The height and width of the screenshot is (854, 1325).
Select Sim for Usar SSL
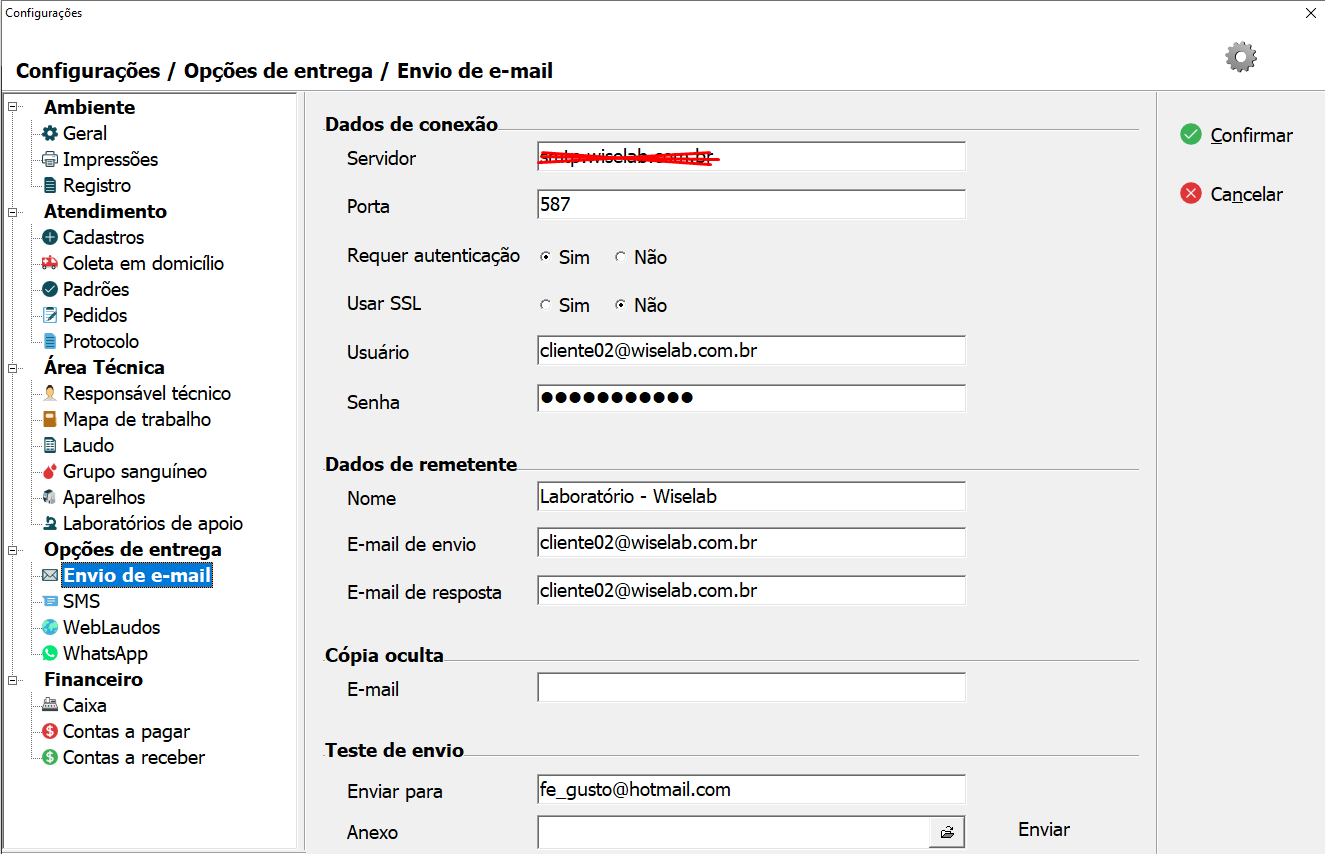pyautogui.click(x=546, y=305)
